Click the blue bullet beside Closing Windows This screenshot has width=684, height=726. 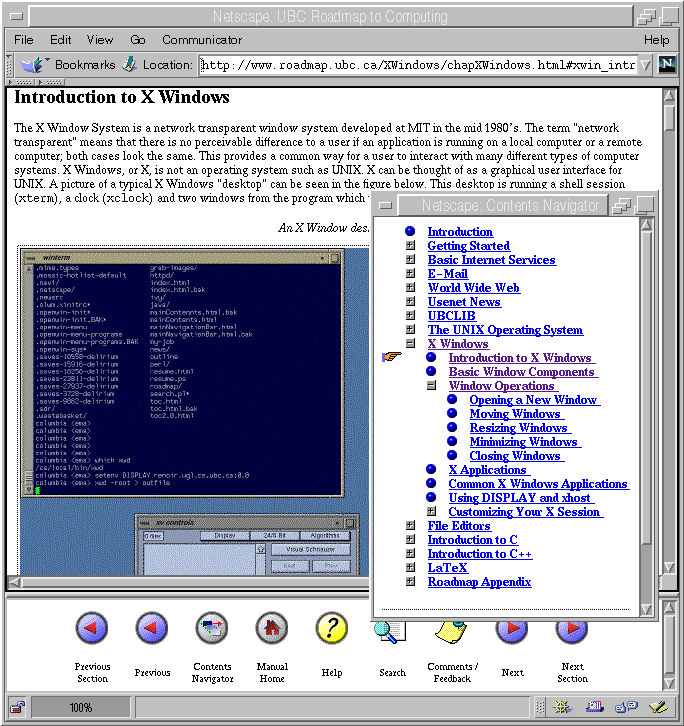tap(452, 455)
